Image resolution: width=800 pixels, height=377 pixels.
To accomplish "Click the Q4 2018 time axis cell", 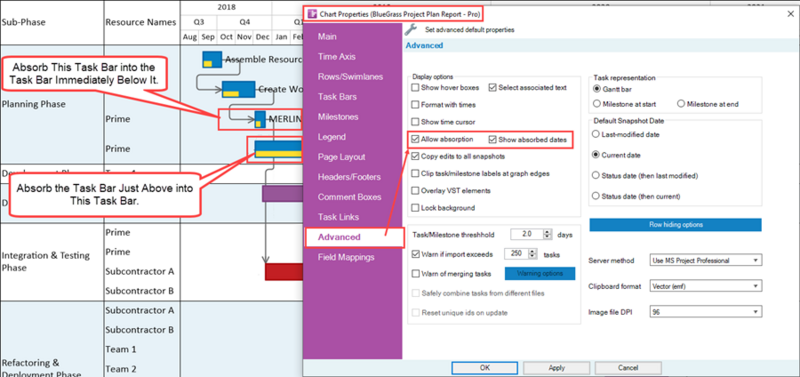I will [245, 22].
